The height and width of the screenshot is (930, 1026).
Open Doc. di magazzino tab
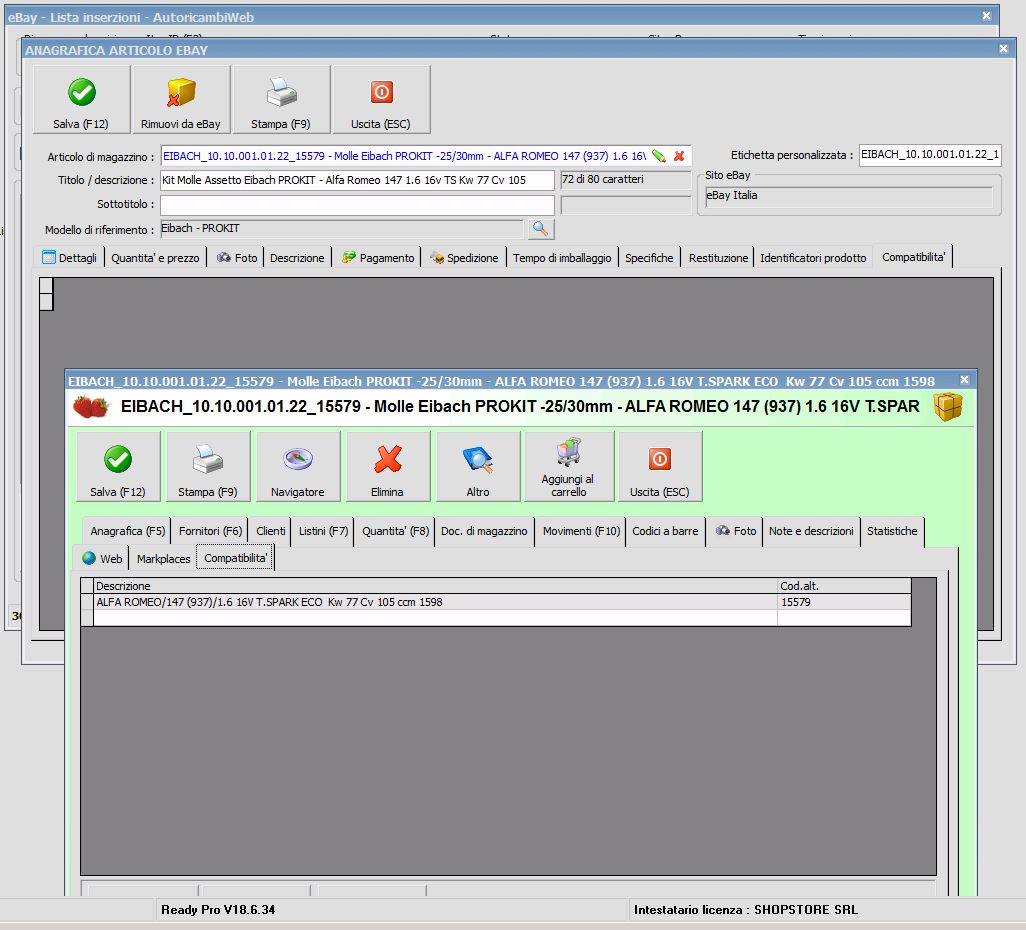pos(484,531)
